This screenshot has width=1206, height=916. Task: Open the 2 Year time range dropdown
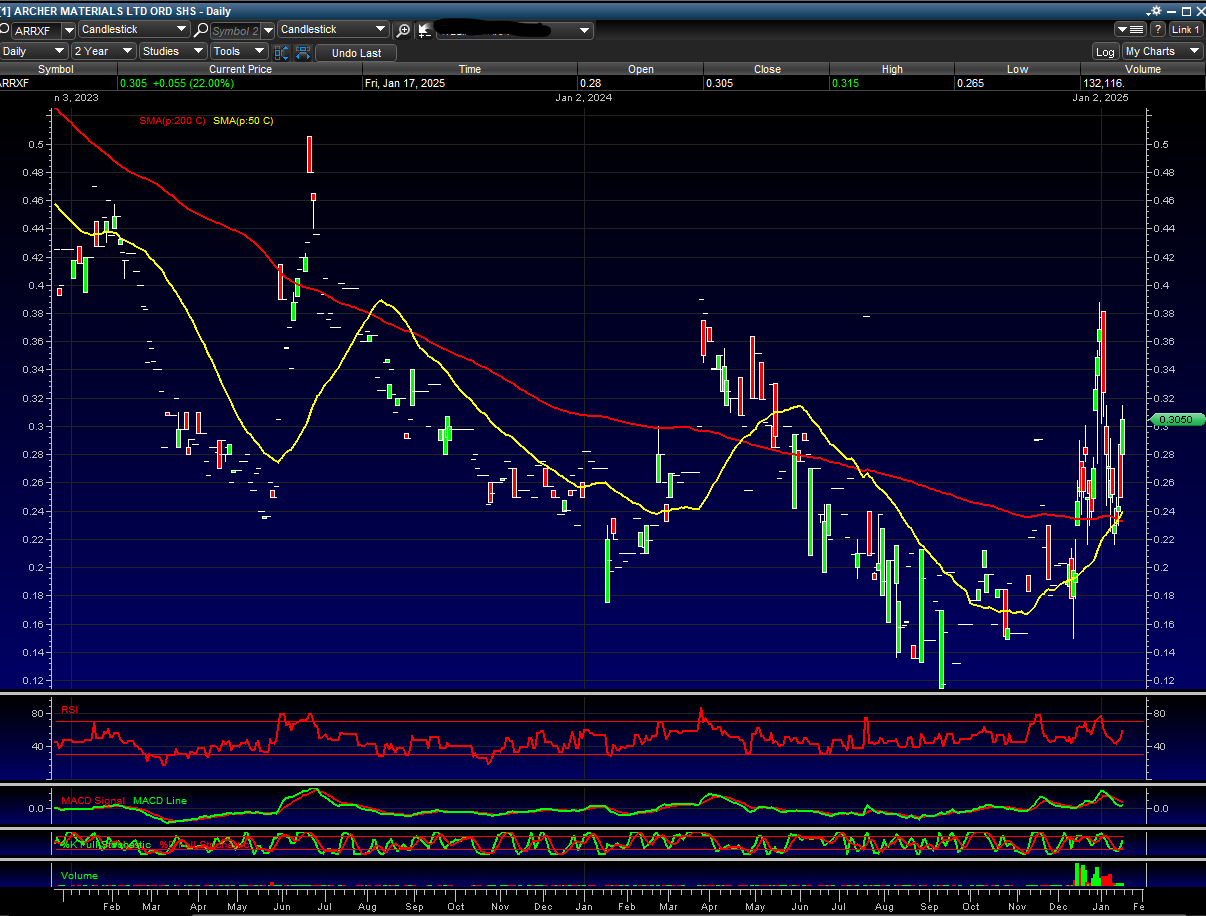pos(104,51)
